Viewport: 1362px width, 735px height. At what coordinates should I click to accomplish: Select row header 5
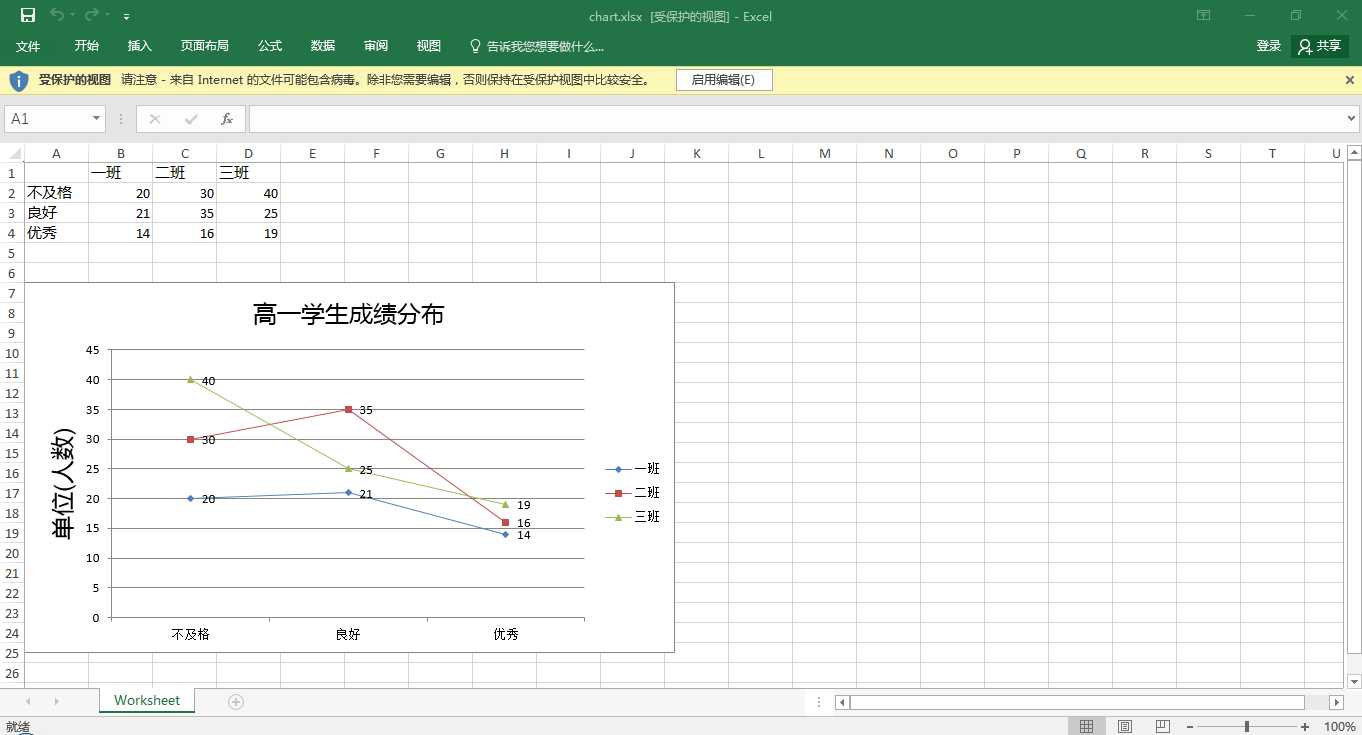[x=12, y=253]
